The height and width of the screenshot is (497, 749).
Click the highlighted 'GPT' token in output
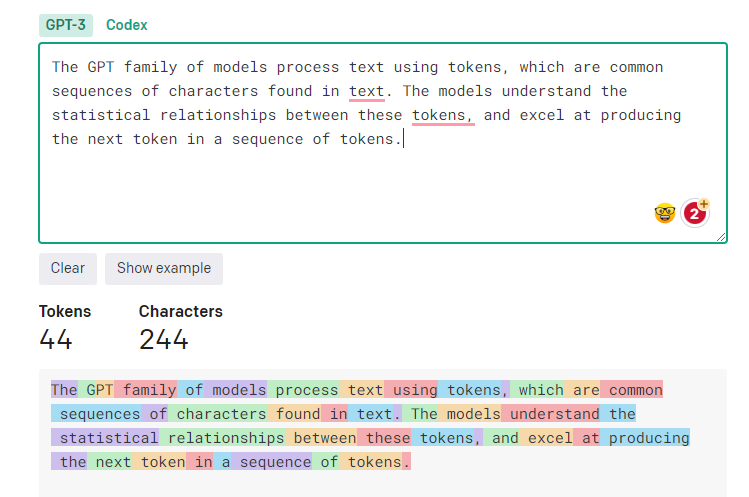coord(96,390)
